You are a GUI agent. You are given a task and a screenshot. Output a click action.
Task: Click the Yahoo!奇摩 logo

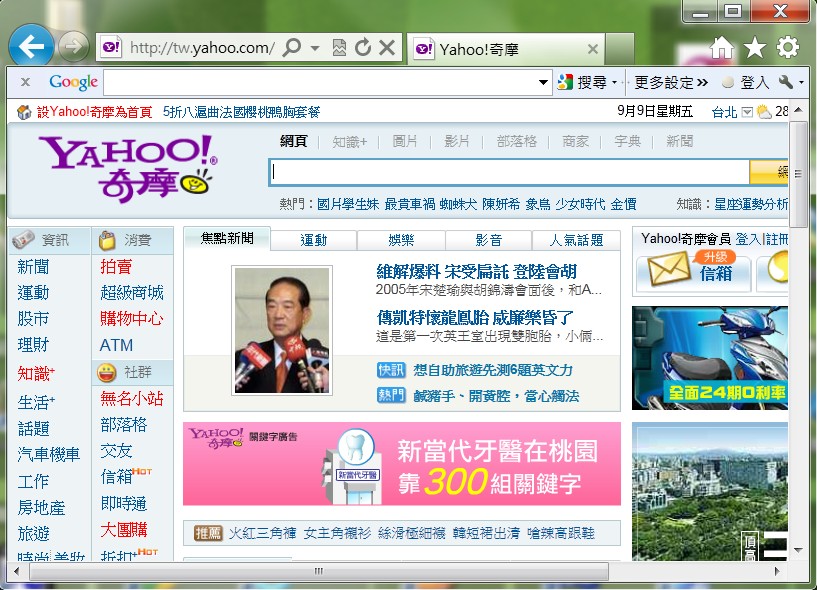[x=128, y=169]
